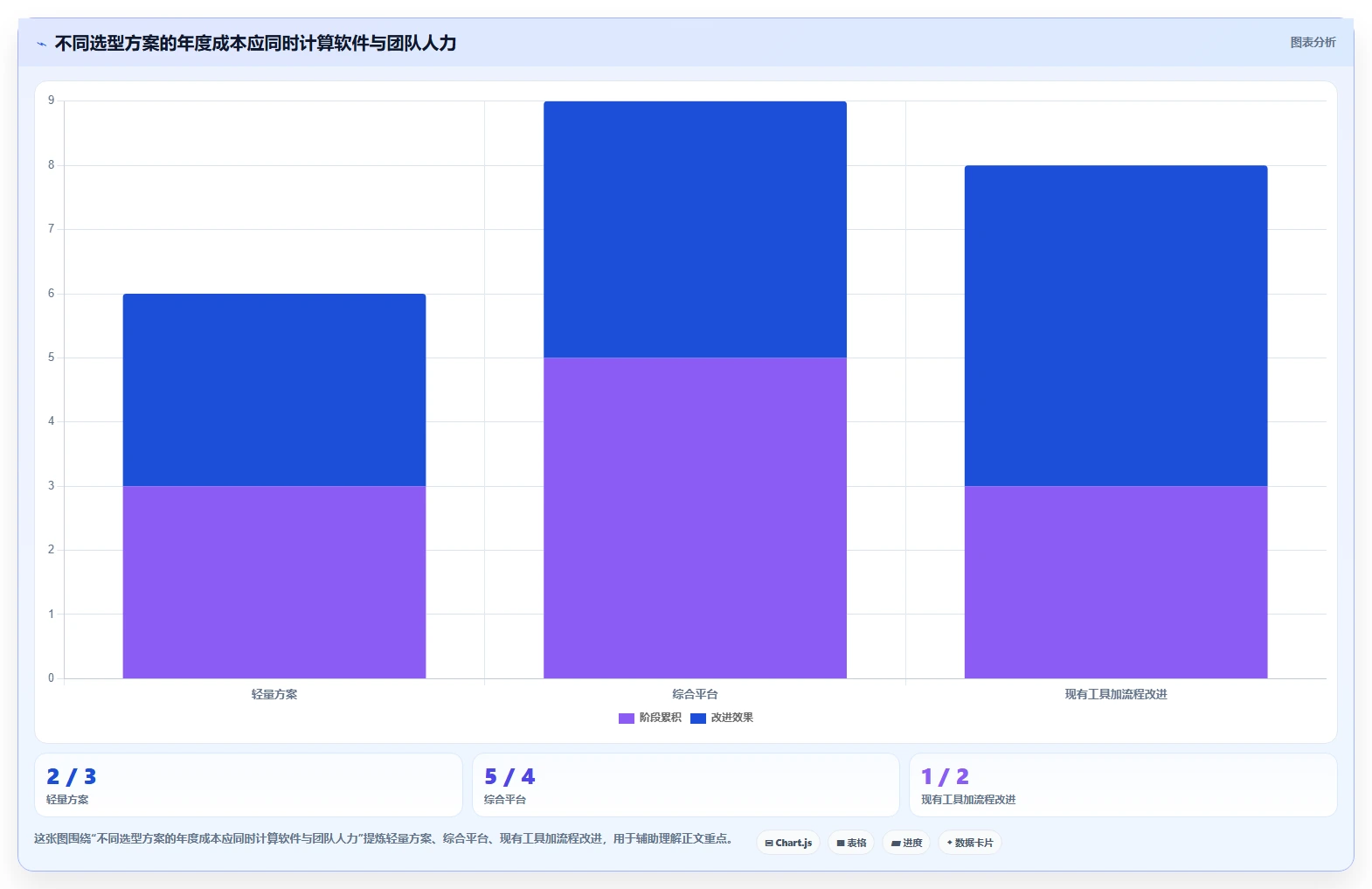Click the purple bar segment for 综合平台

pyautogui.click(x=695, y=517)
